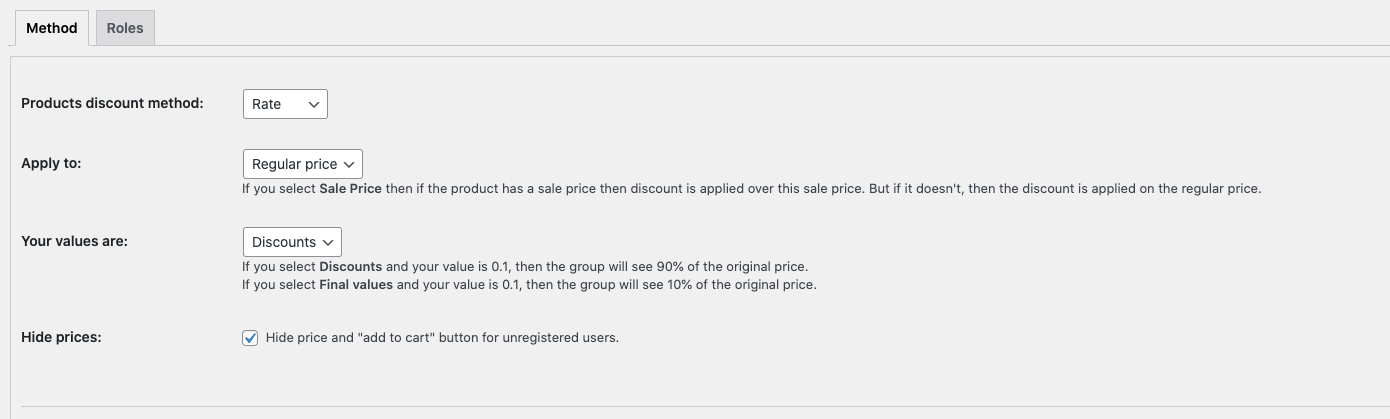The height and width of the screenshot is (419, 1390).
Task: Open the Products discount method Rate dropdown
Action: 285,104
